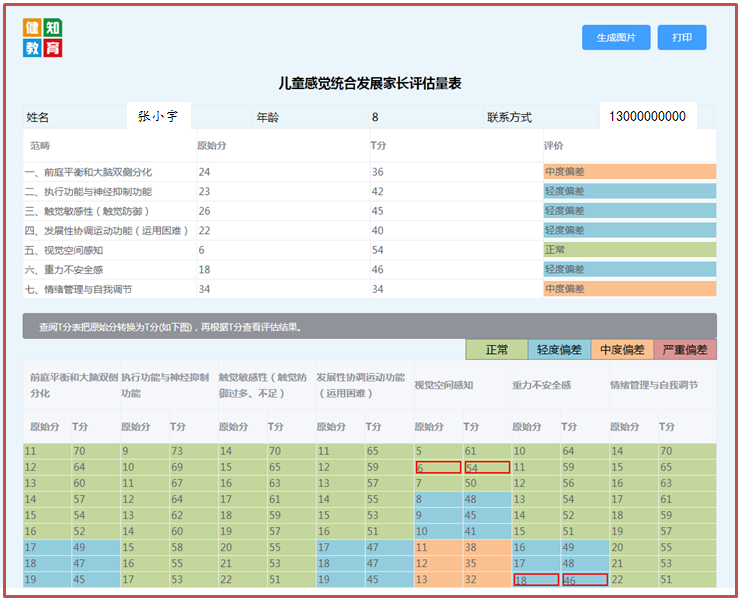This screenshot has height=602, width=740.
Task: Click the 轻度偏差 rating for 重力不安全感
Action: pos(630,269)
